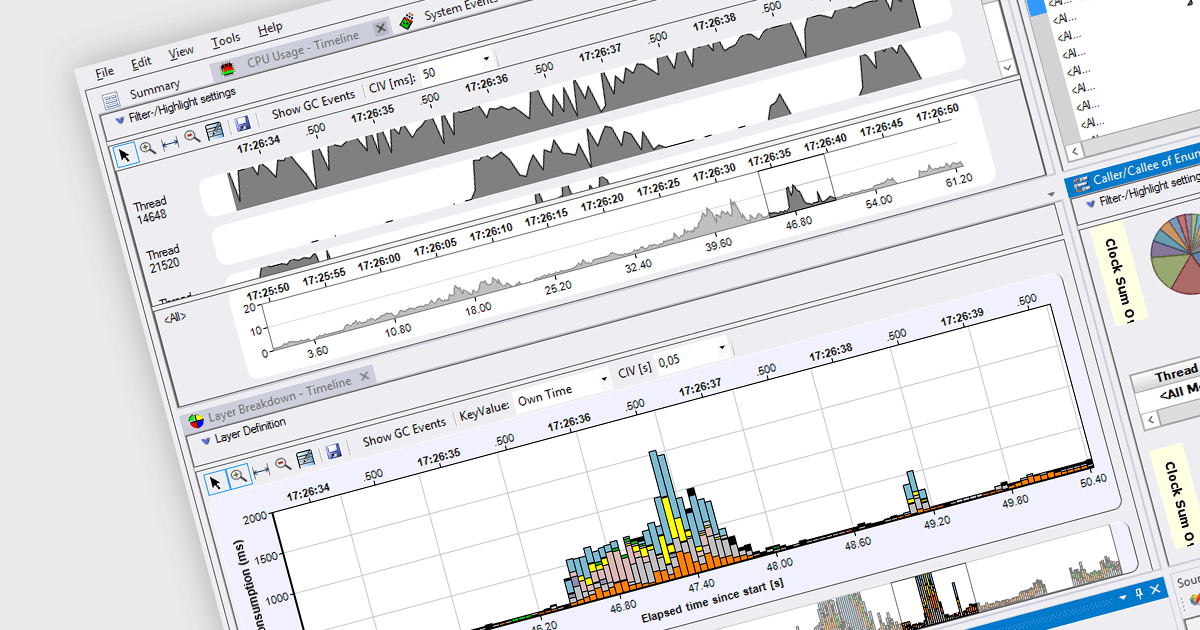Open the CIV [s] dropdown arrow
The width and height of the screenshot is (1200, 630).
[x=722, y=347]
